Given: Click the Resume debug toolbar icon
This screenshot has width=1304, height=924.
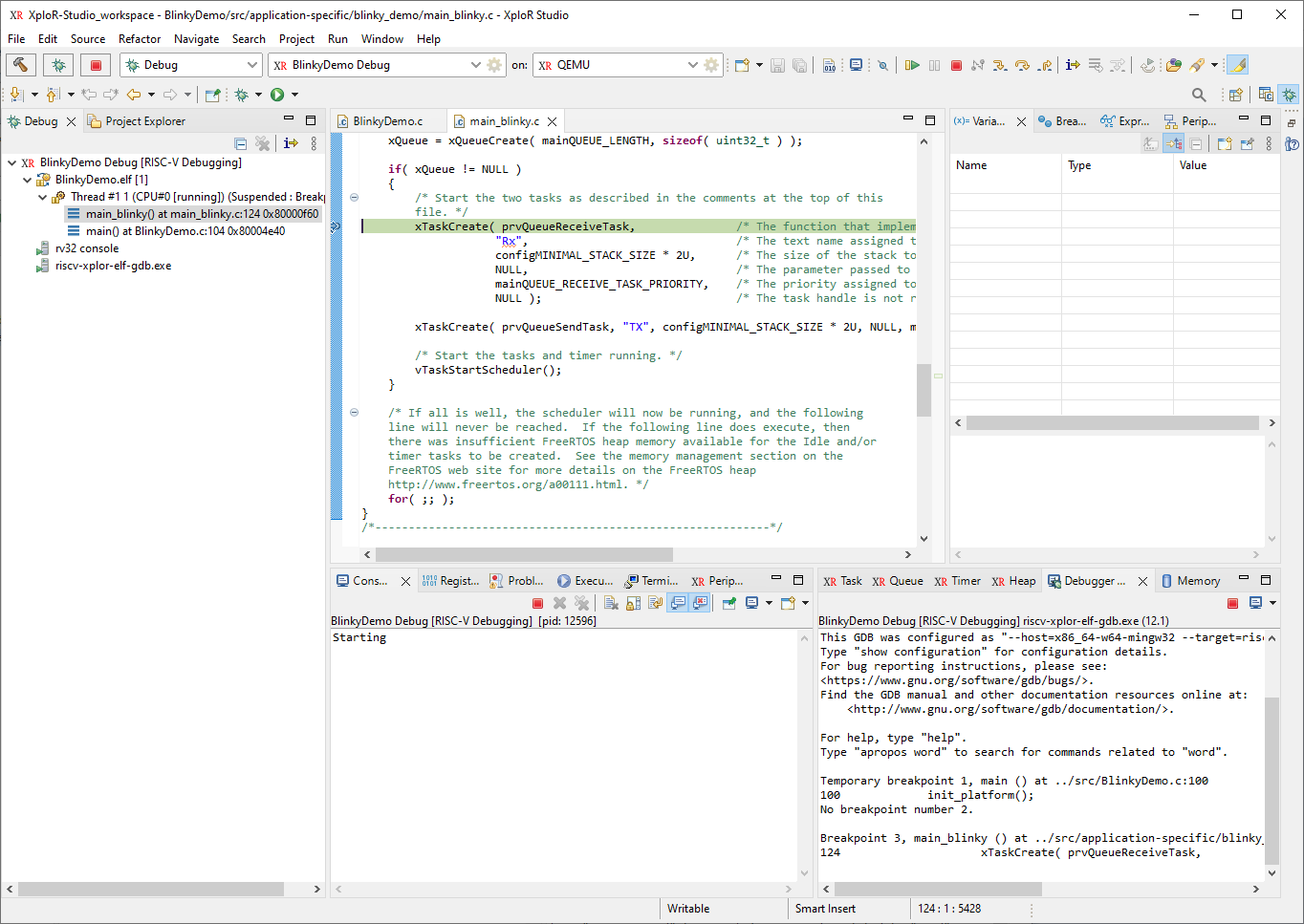Looking at the screenshot, I should click(x=912, y=65).
